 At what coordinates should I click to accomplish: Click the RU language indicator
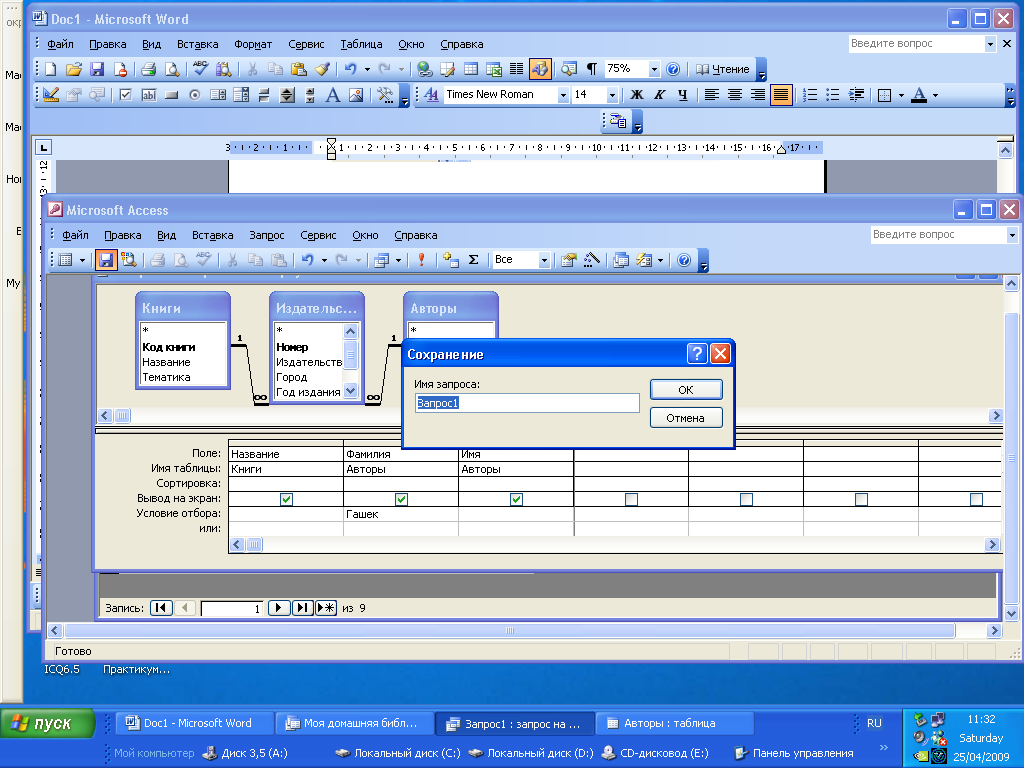(874, 724)
